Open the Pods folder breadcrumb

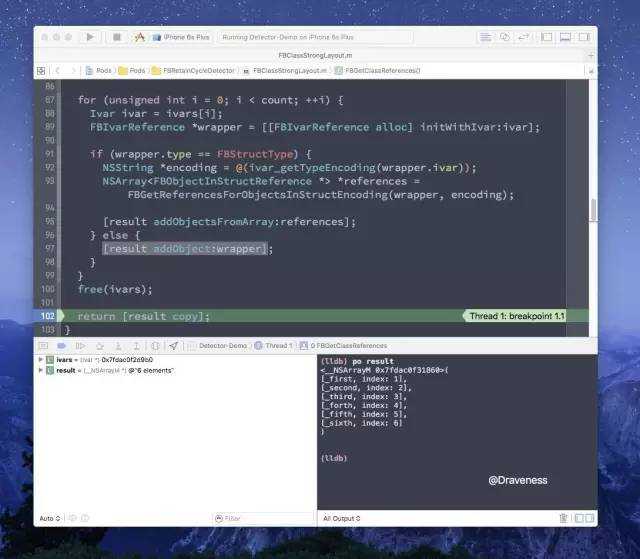coord(132,71)
